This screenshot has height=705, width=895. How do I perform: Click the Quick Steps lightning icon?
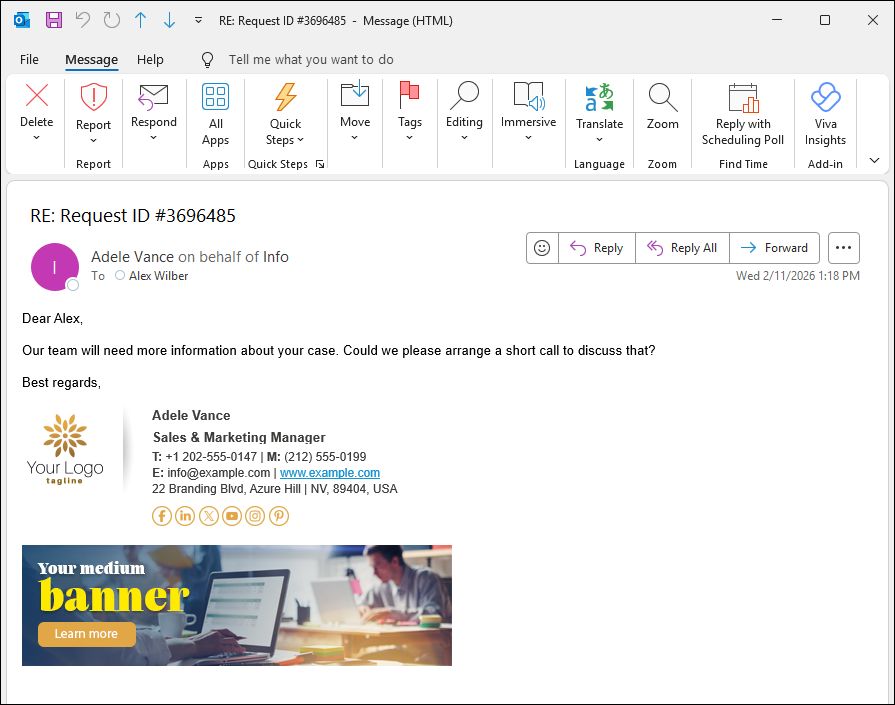click(285, 96)
